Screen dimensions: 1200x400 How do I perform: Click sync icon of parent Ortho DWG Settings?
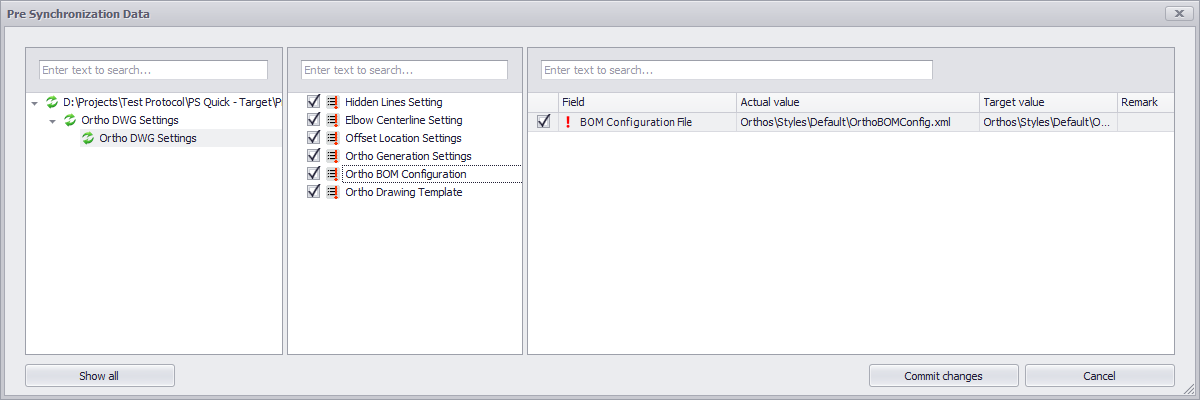coord(70,120)
